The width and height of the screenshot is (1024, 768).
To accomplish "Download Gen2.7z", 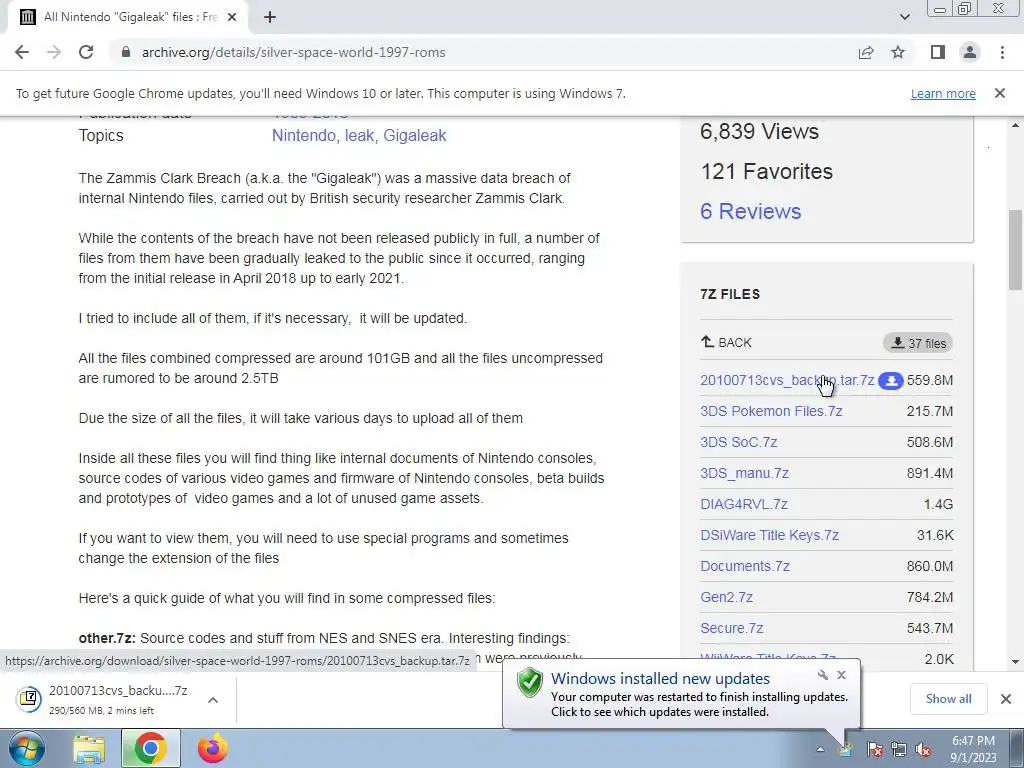I will [727, 597].
